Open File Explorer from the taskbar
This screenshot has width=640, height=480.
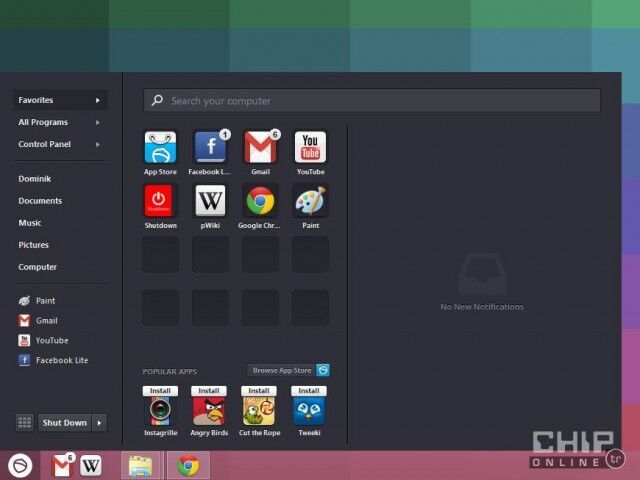point(140,465)
